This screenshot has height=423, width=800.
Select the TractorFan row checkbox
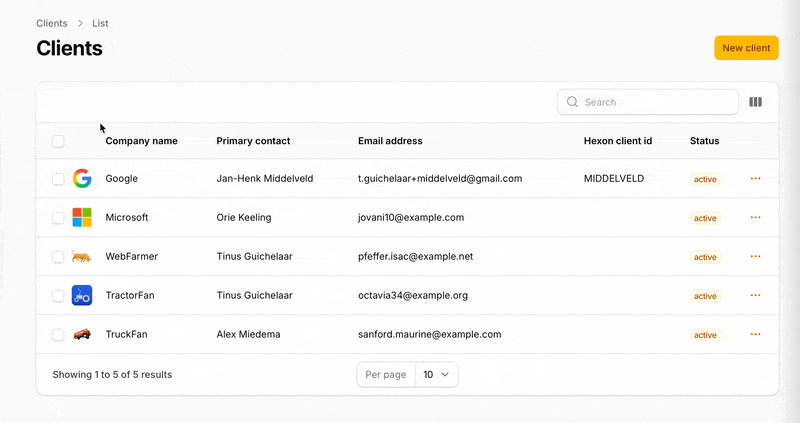tap(58, 295)
